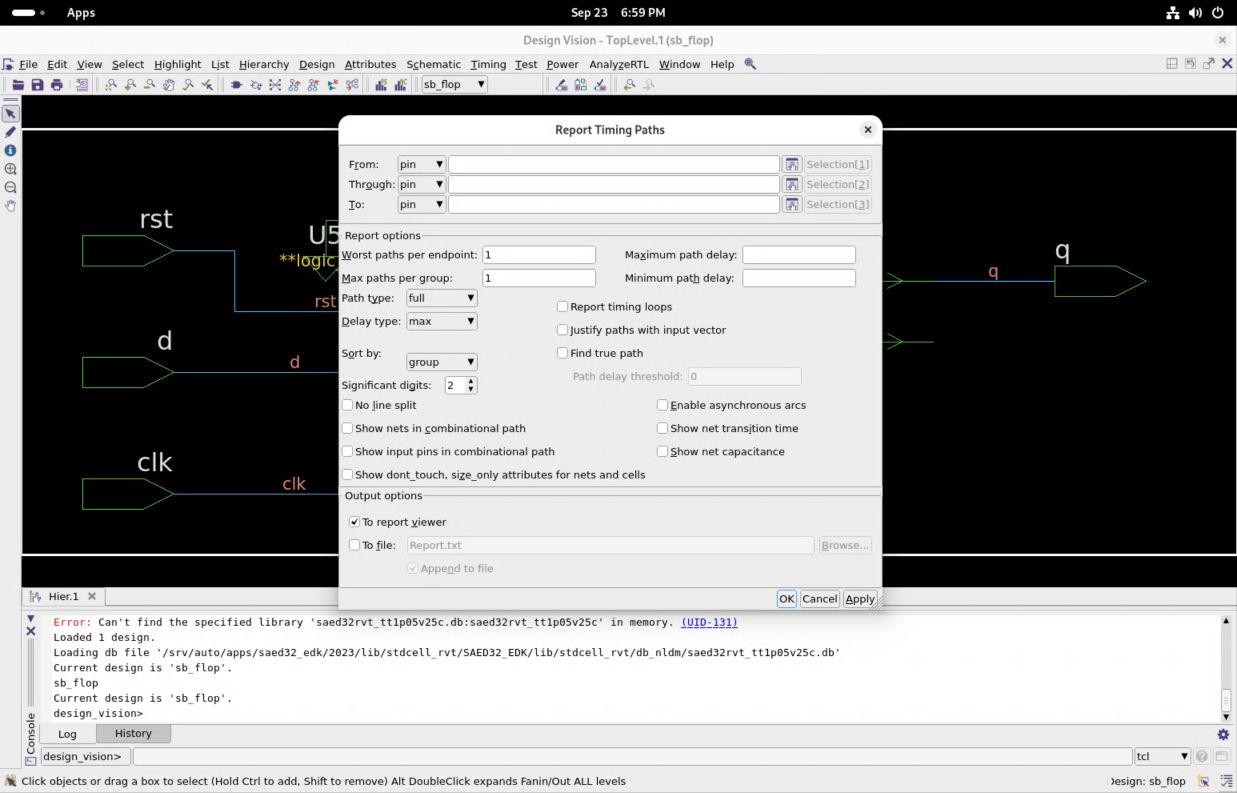Open the Schematic menu

point(433,64)
